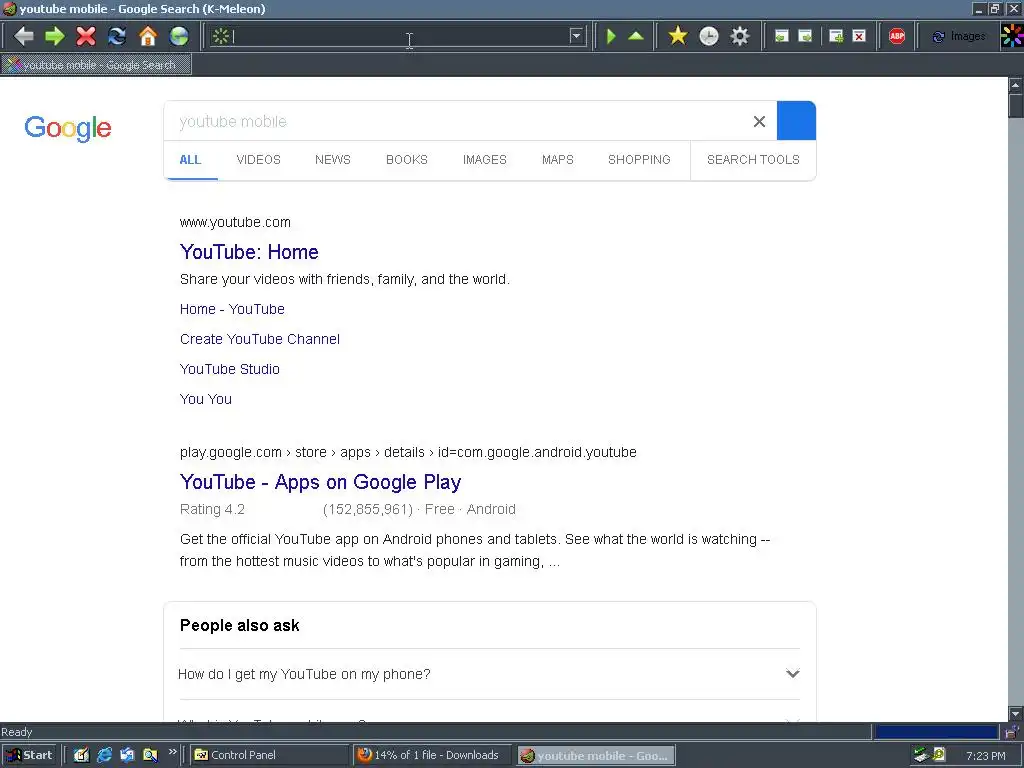Switch to the IMAGES results tab

tap(485, 160)
